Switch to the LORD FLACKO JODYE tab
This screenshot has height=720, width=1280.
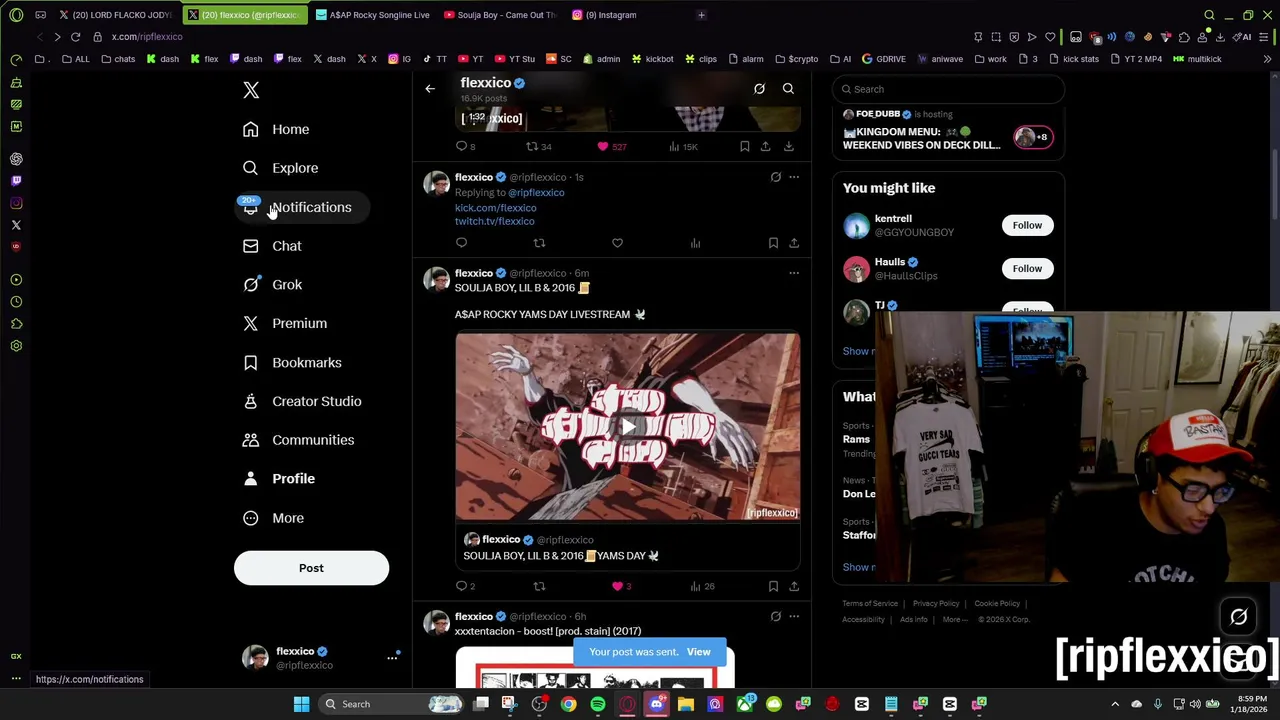pos(115,15)
